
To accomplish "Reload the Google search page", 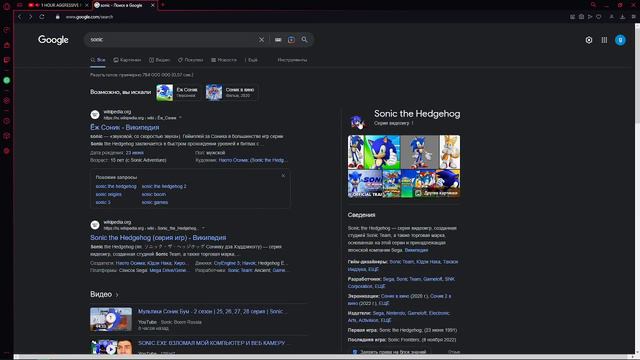I will [x=42, y=17].
